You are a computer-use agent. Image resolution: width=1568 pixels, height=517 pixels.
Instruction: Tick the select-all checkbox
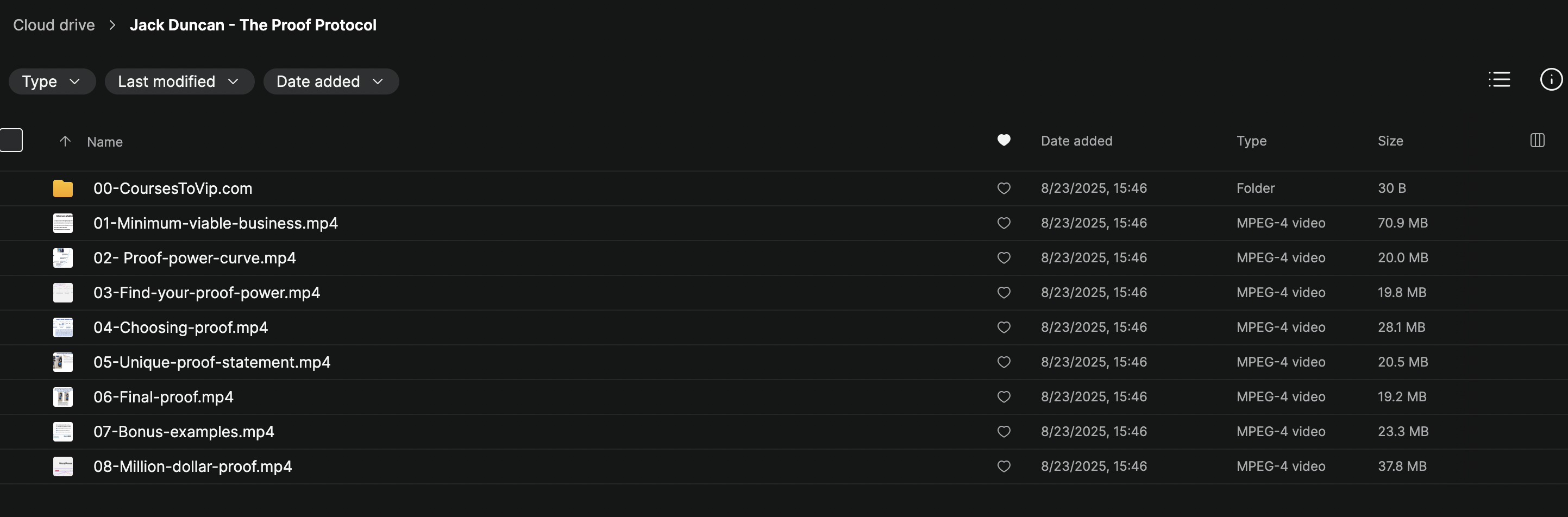(x=11, y=141)
